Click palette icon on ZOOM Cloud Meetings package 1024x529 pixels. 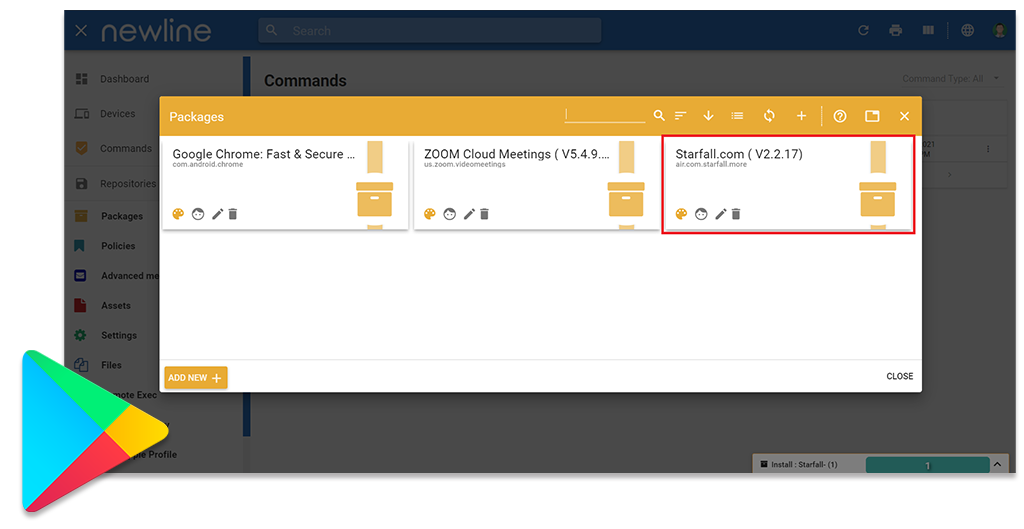coord(430,214)
